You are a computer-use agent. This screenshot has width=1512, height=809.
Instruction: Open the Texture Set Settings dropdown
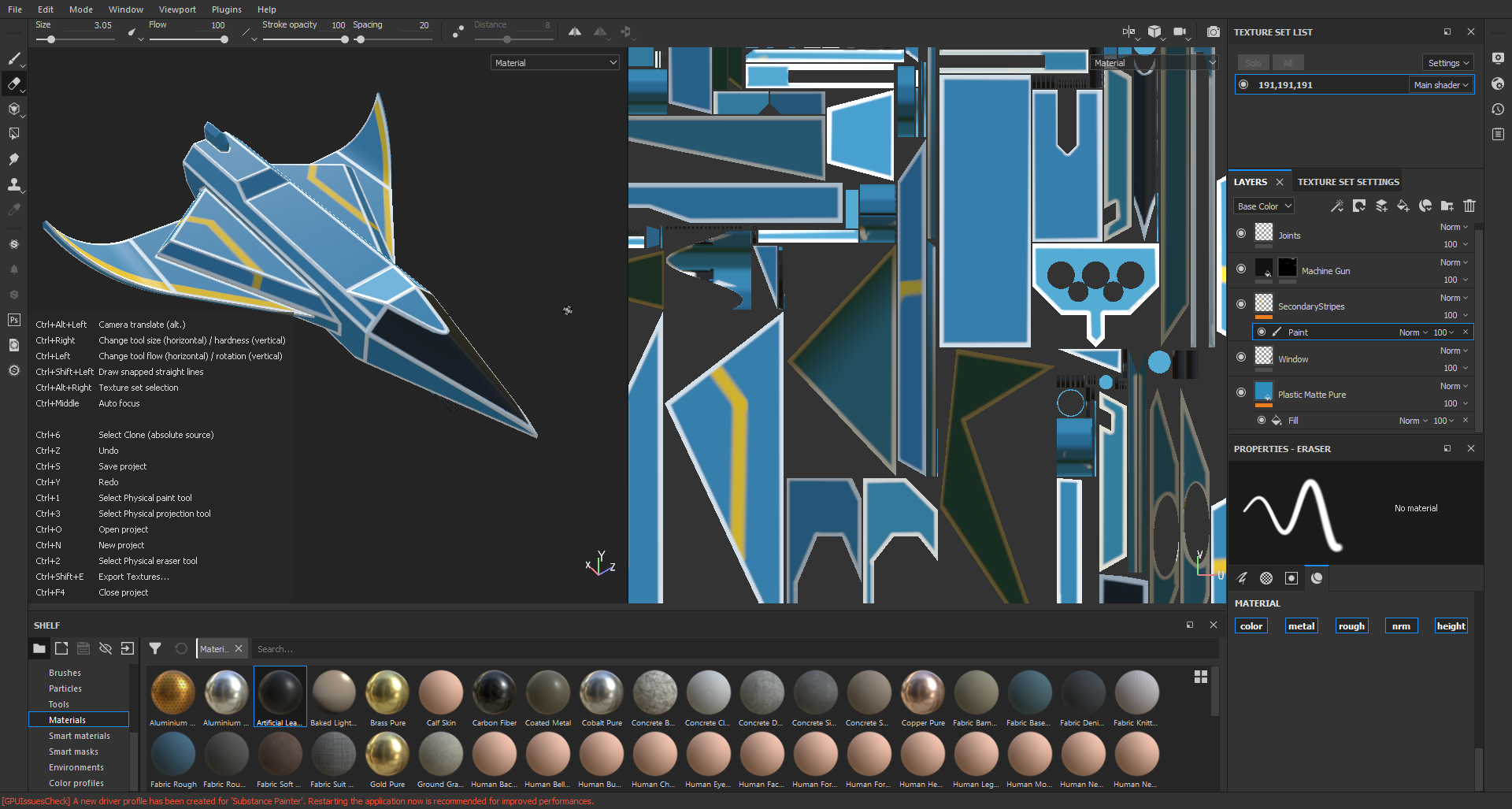(1449, 63)
